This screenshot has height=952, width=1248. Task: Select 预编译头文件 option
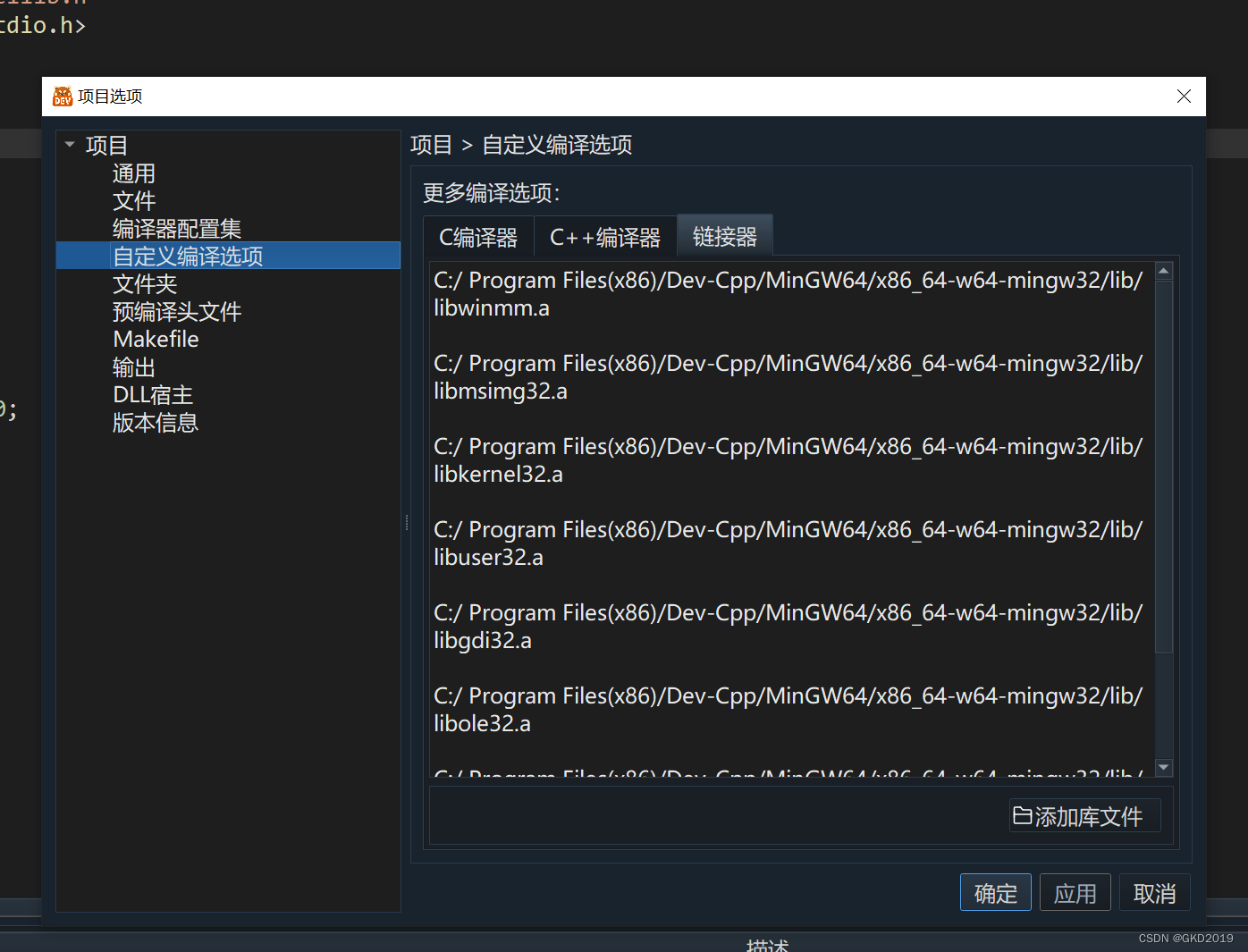[x=177, y=311]
